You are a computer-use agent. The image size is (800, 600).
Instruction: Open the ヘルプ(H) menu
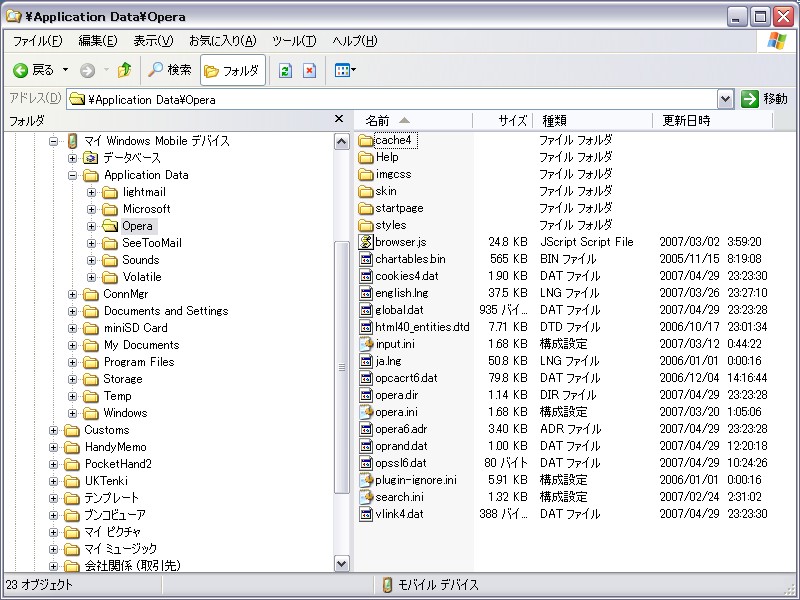(x=355, y=41)
